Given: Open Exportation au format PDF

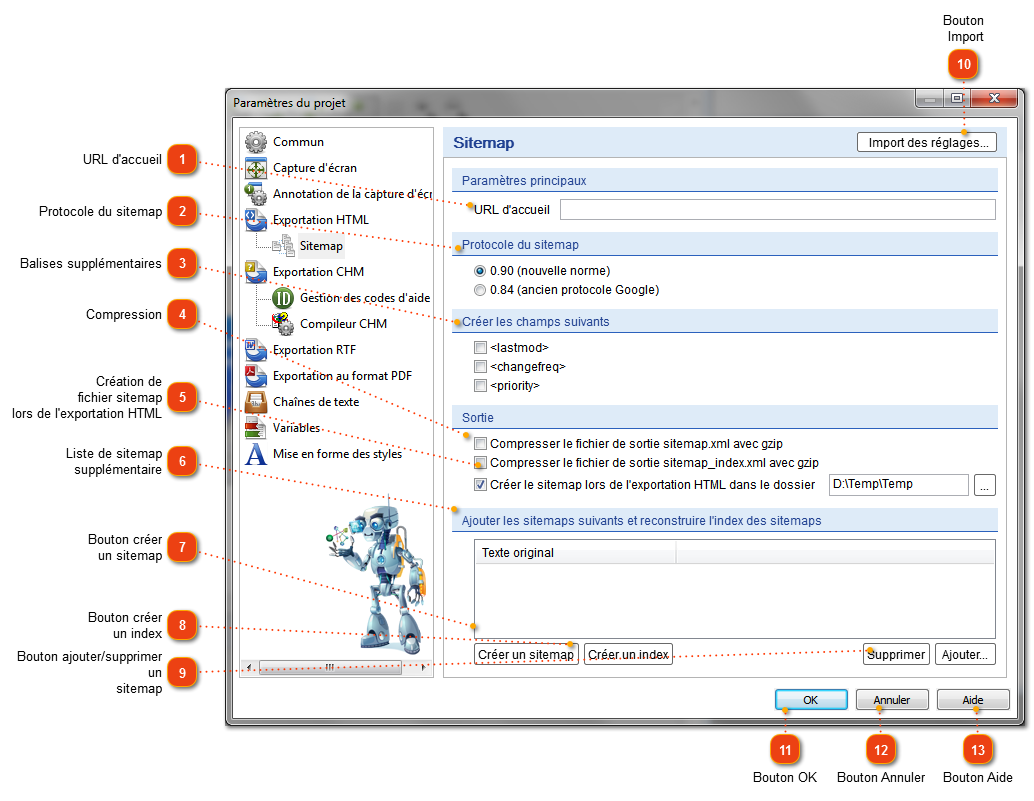Looking at the screenshot, I should (342, 376).
